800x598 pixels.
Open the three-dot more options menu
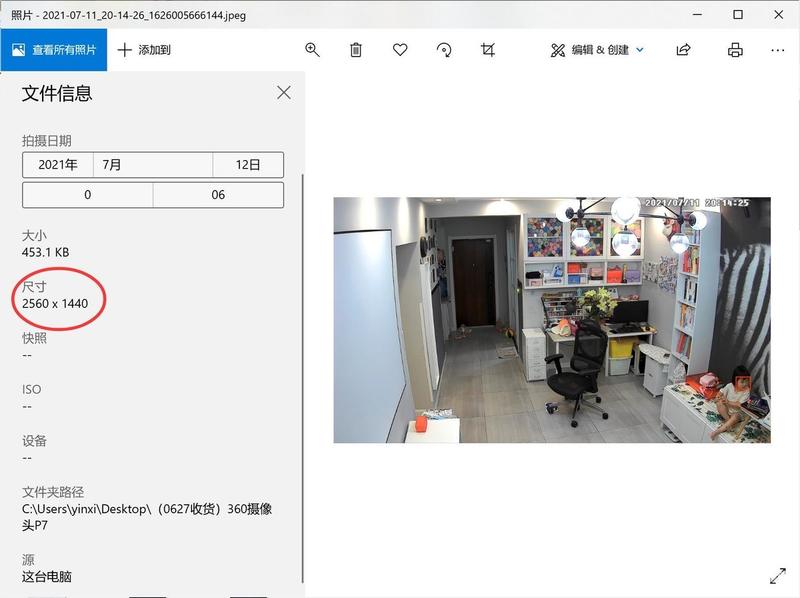[x=778, y=50]
